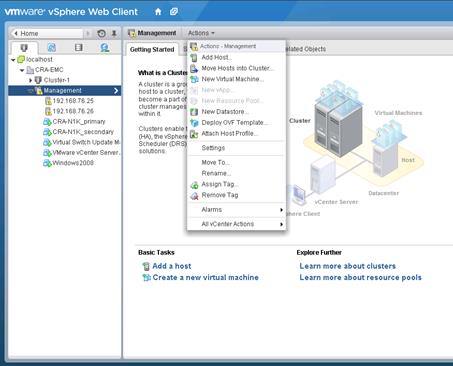
Task: Click VM icon for CRA-N1K_secondary
Action: tap(47, 132)
